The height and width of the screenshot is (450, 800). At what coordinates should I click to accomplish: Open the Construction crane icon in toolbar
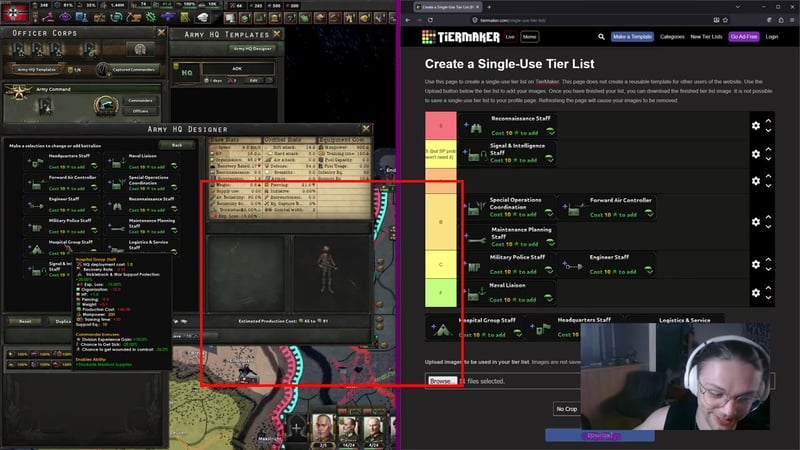coord(133,18)
